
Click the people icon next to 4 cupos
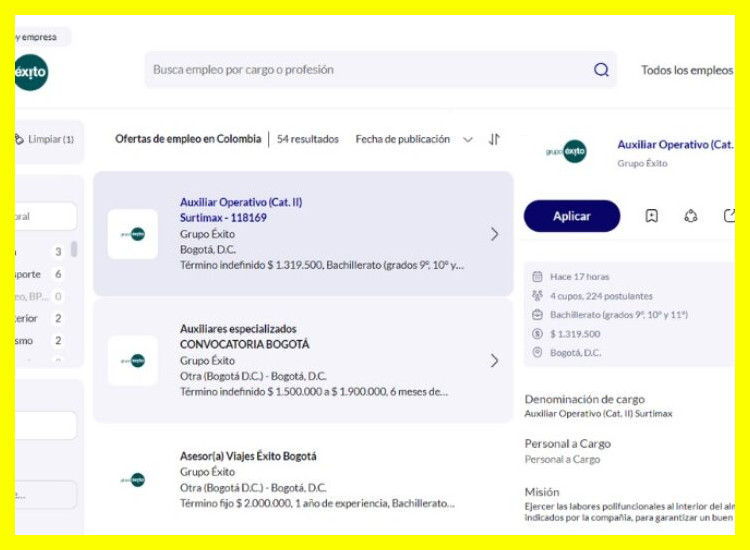pos(537,296)
